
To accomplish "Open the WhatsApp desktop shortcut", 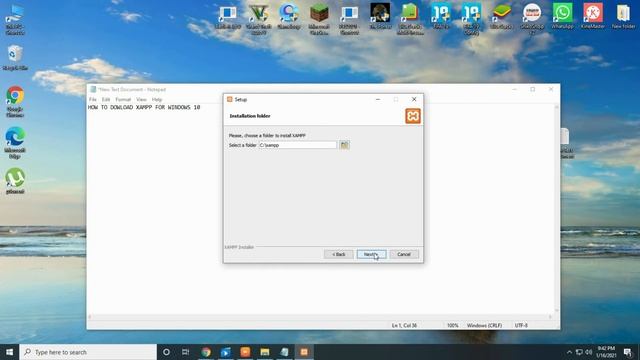I will [x=562, y=16].
